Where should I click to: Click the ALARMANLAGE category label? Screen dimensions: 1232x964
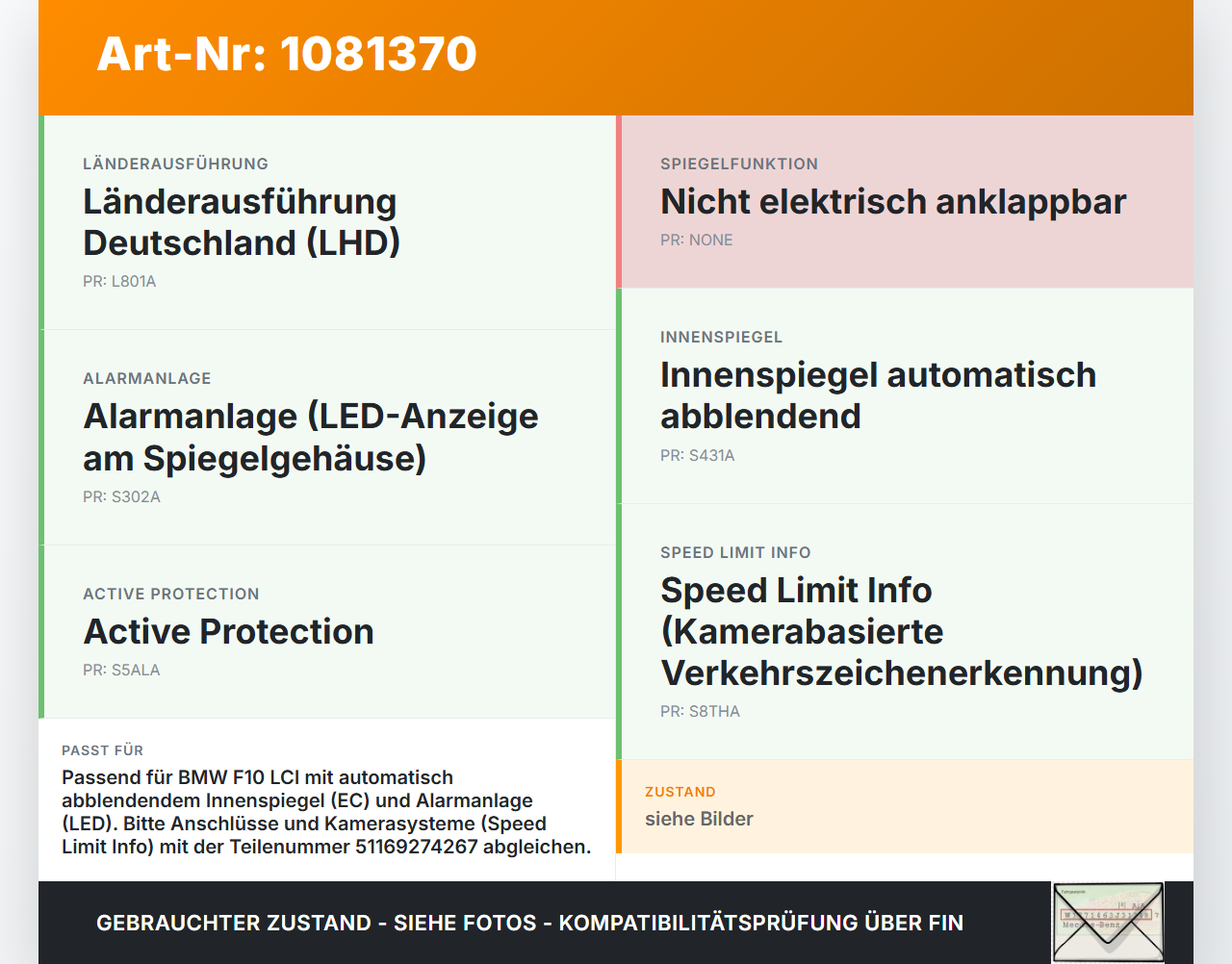(147, 379)
